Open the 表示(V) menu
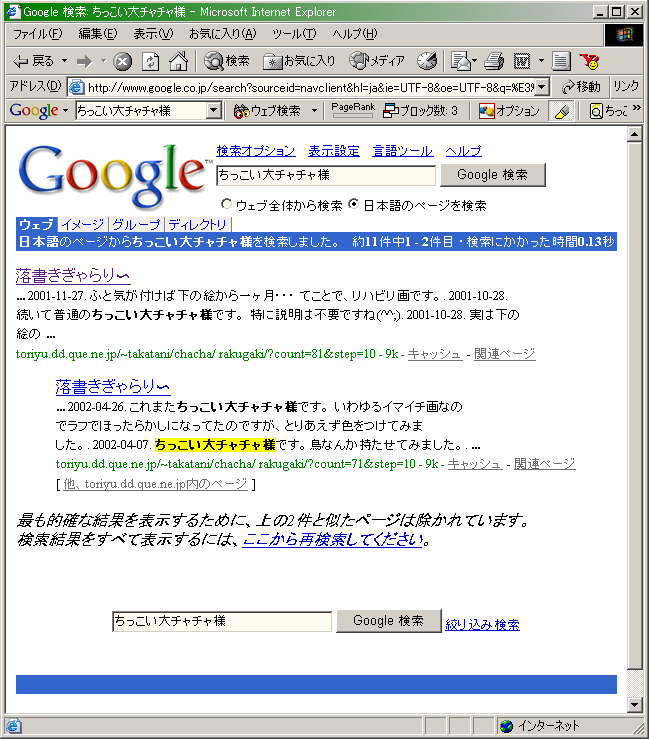The width and height of the screenshot is (649, 739). 153,34
